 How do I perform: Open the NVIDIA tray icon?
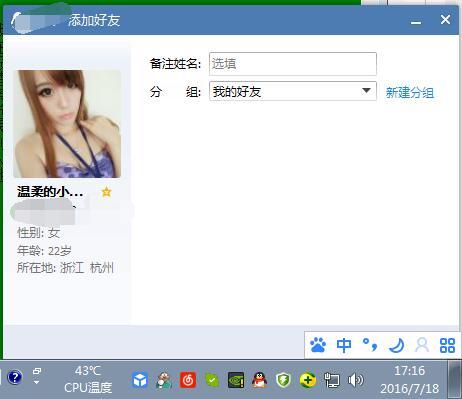(x=236, y=380)
